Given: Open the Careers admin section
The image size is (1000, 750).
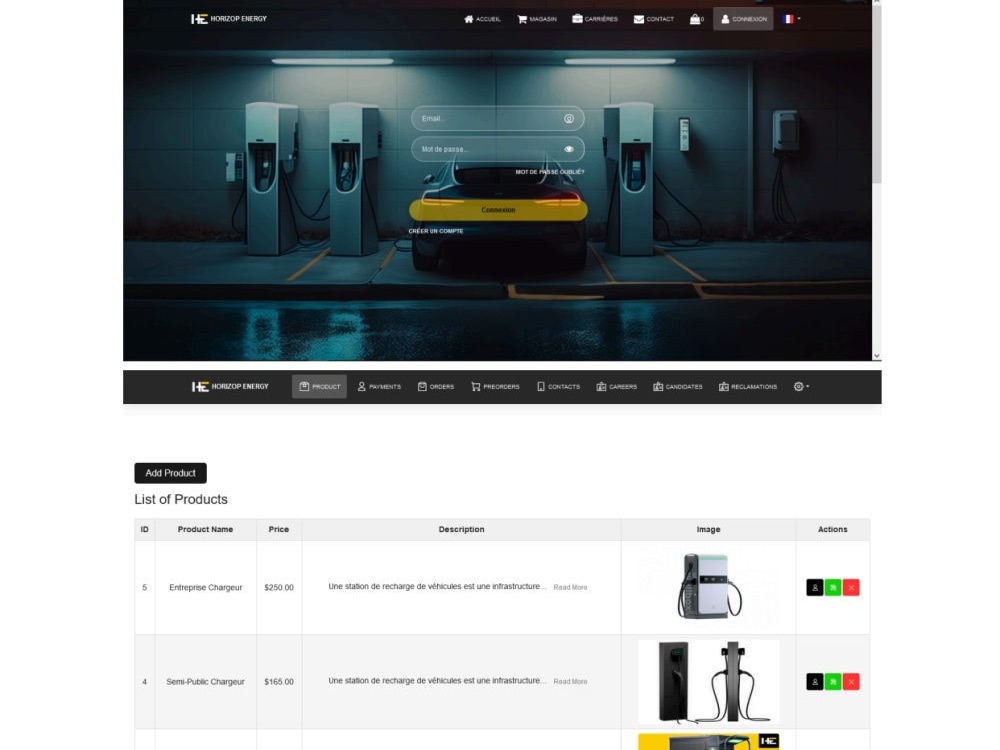Looking at the screenshot, I should (x=617, y=386).
